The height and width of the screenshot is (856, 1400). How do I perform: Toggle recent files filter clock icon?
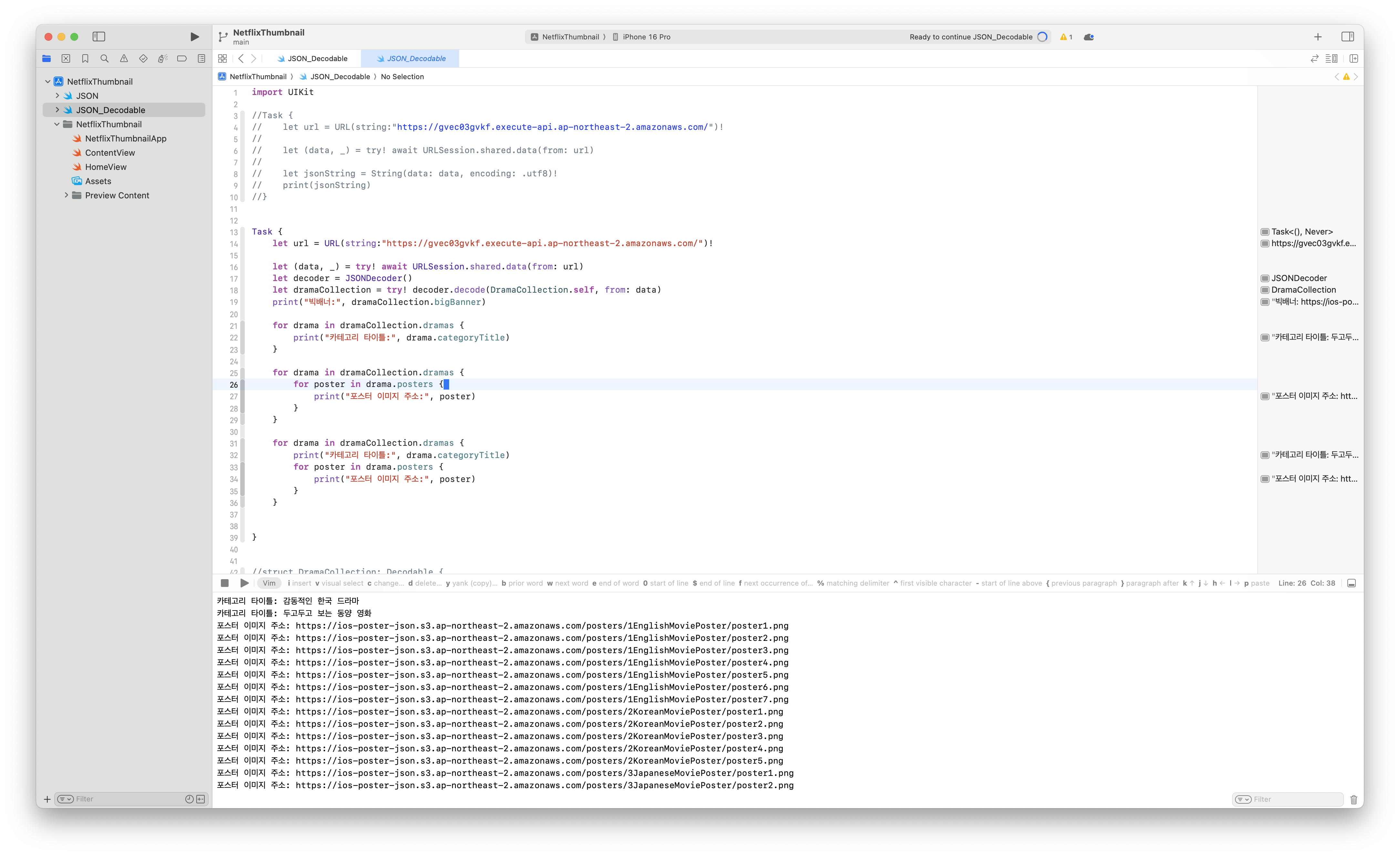pos(189,799)
